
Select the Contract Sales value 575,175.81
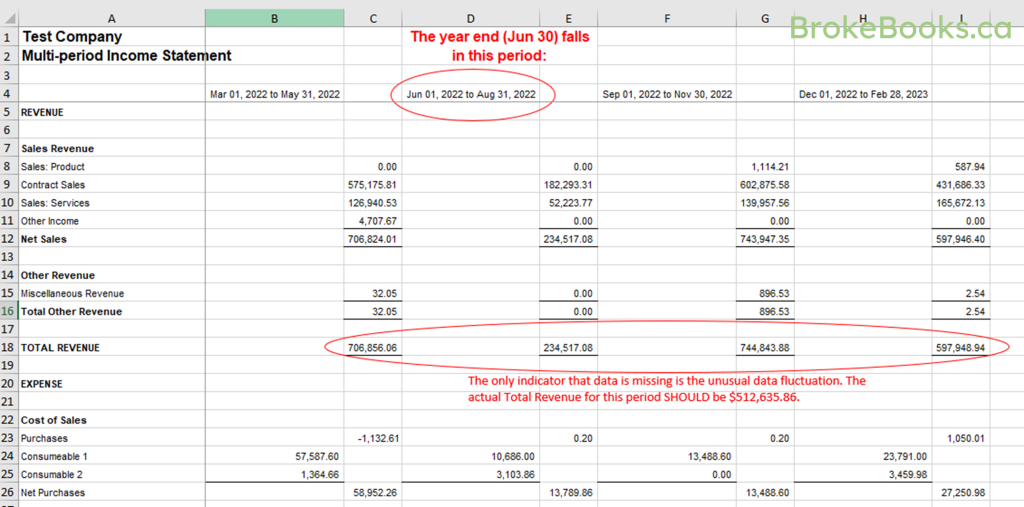click(373, 185)
